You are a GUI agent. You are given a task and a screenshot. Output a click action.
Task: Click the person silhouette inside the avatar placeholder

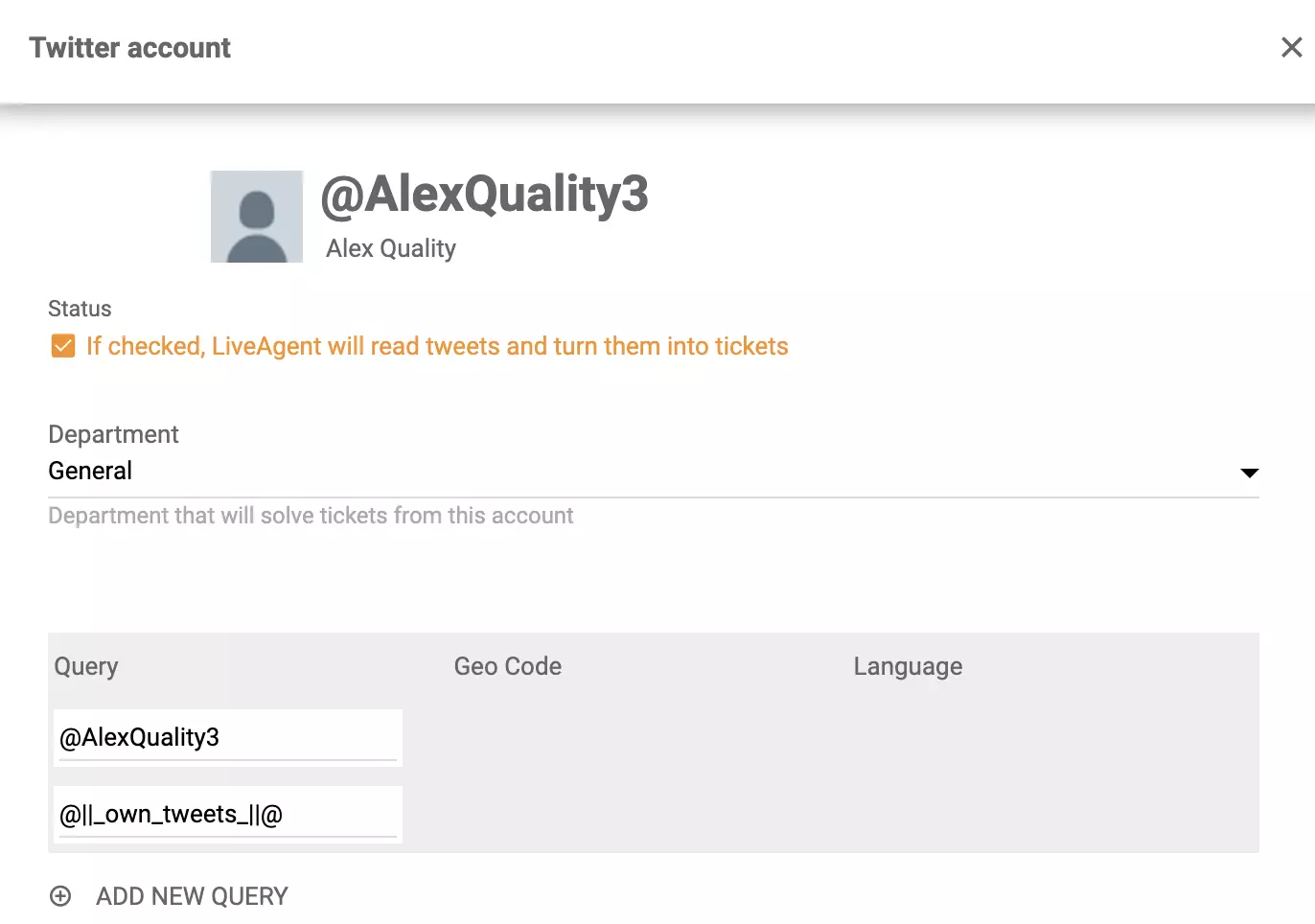coord(256,217)
